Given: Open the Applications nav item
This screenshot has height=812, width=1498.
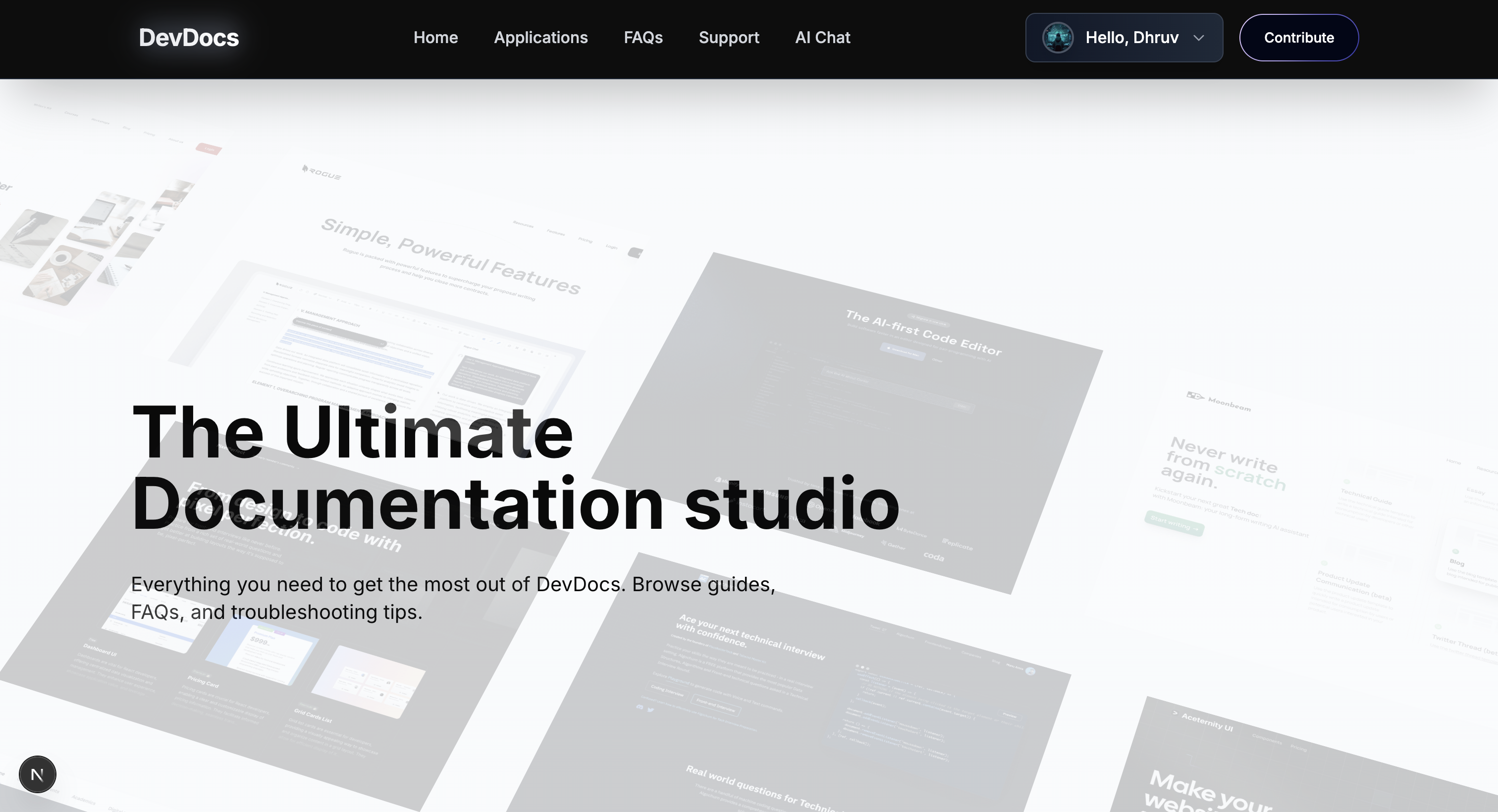Looking at the screenshot, I should coord(541,38).
